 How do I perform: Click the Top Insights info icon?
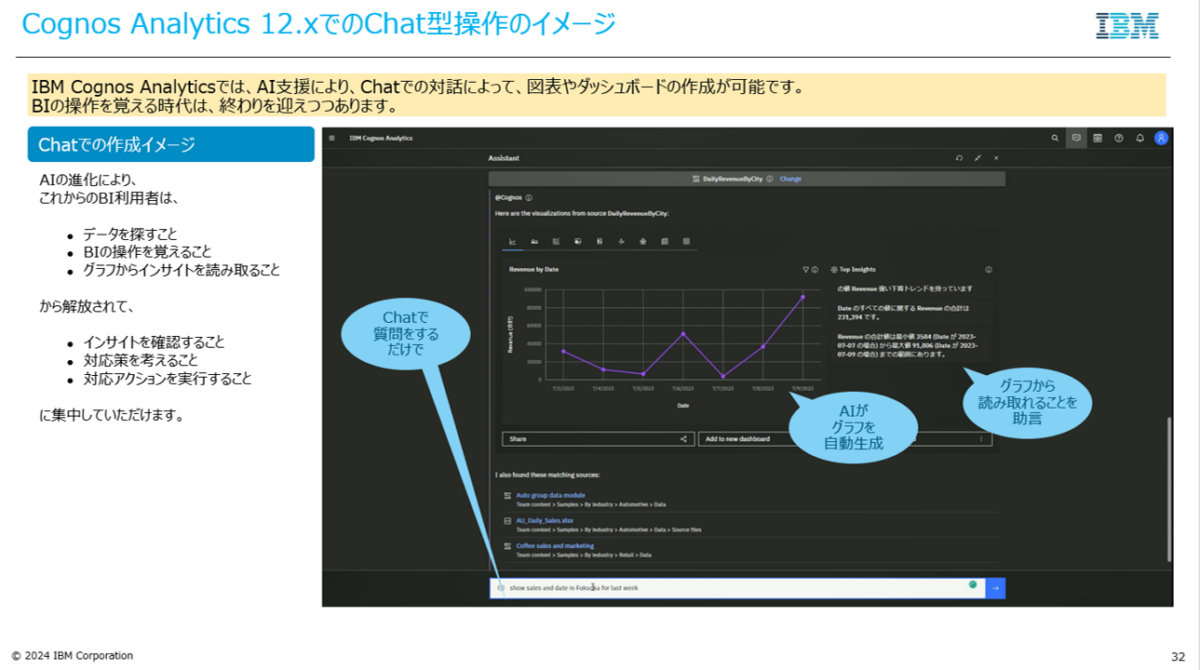pos(988,269)
